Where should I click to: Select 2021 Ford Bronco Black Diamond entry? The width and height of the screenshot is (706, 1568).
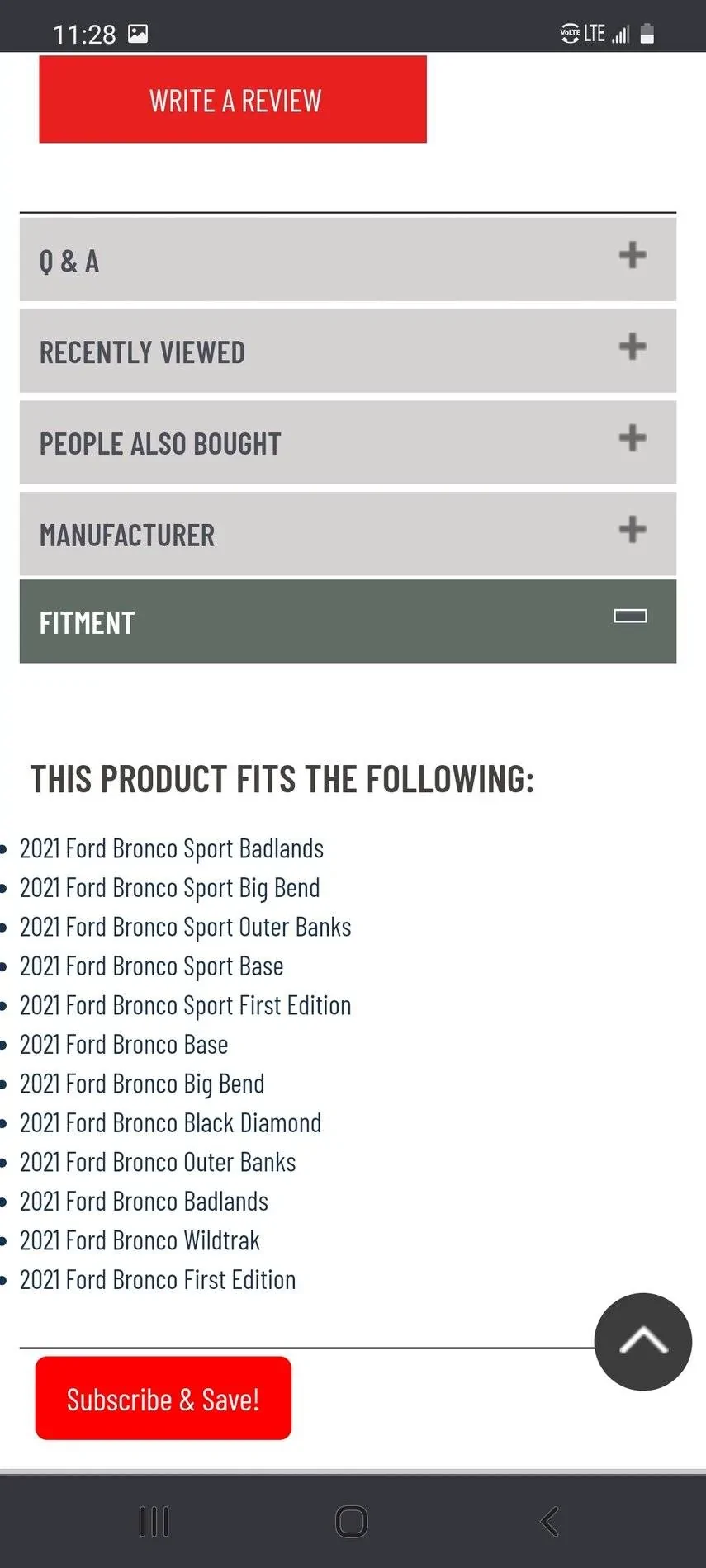170,1123
